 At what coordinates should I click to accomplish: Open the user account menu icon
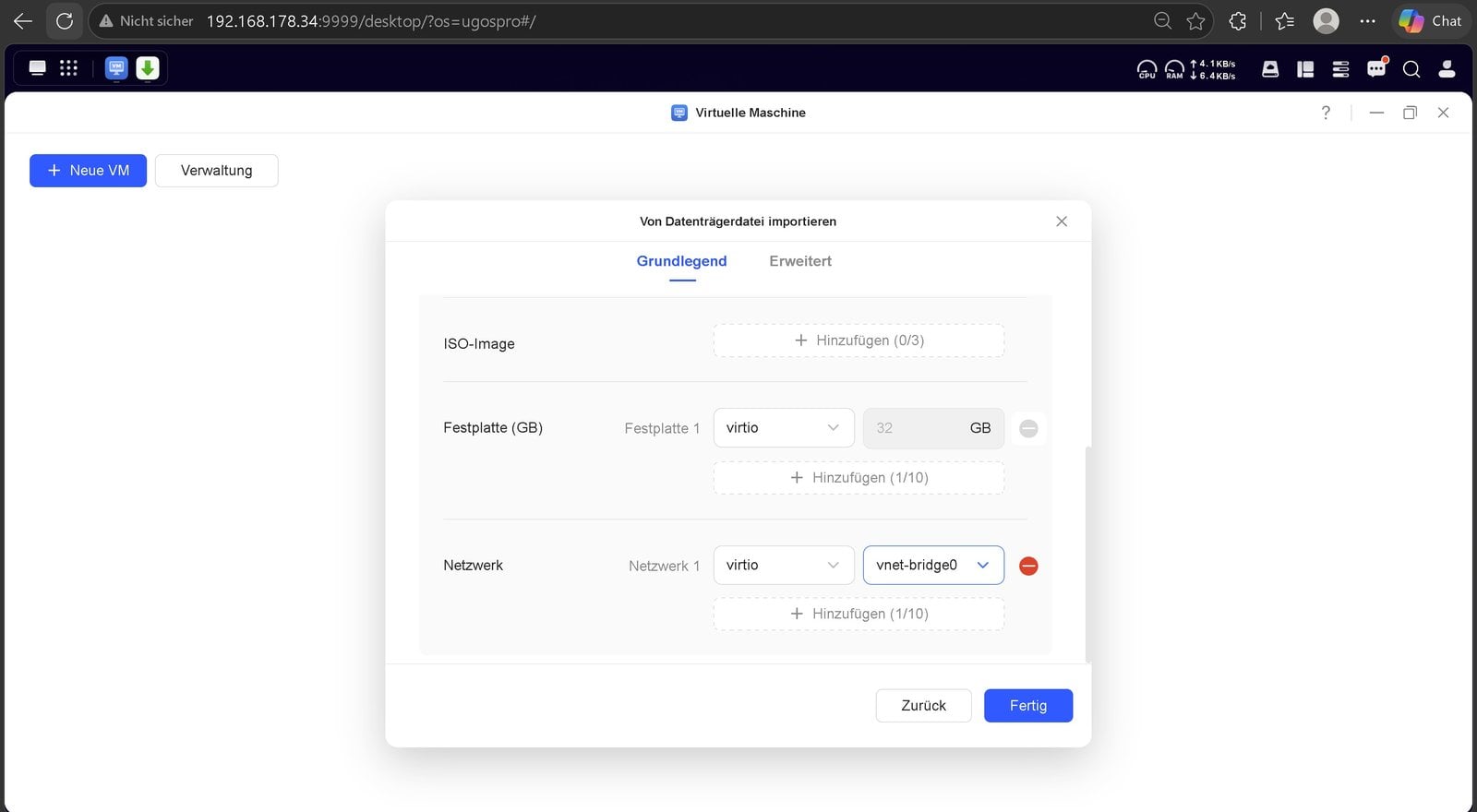pyautogui.click(x=1447, y=69)
